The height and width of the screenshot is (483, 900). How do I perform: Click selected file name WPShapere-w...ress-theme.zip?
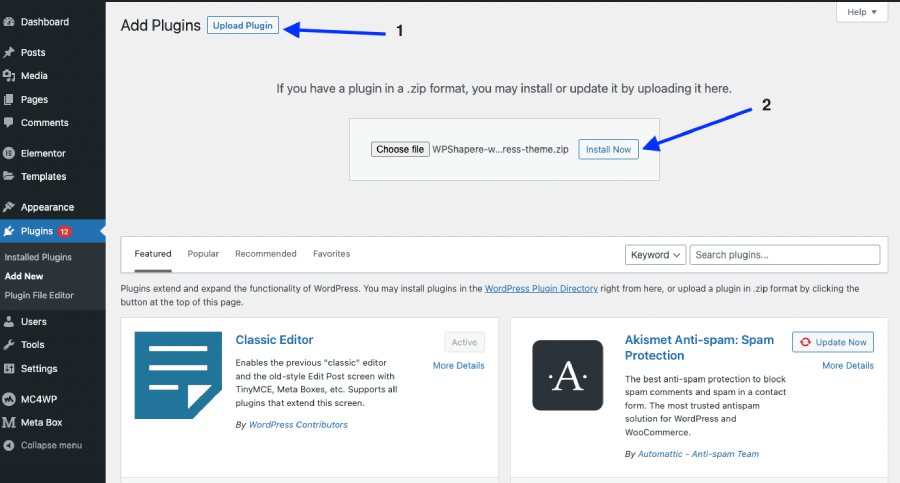click(501, 149)
